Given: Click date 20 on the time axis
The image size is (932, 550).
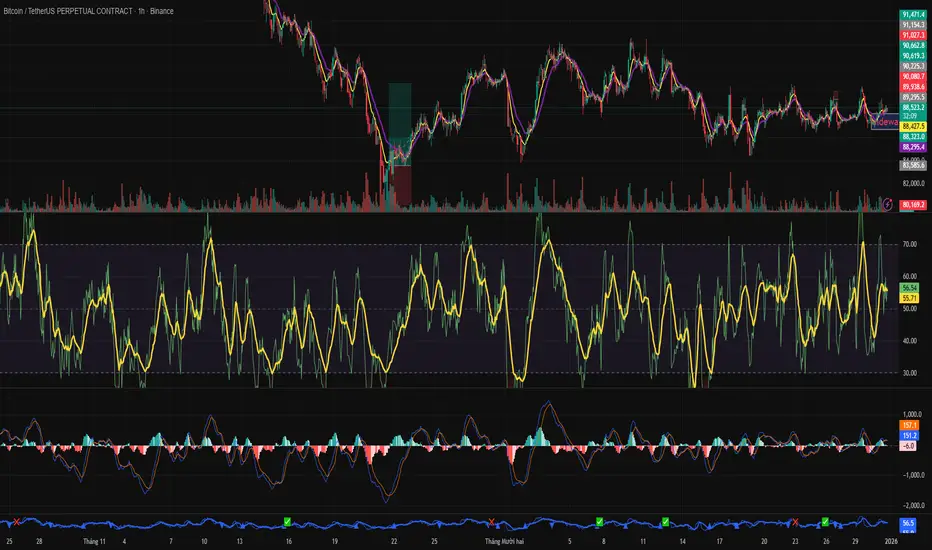Looking at the screenshot, I should click(764, 542).
